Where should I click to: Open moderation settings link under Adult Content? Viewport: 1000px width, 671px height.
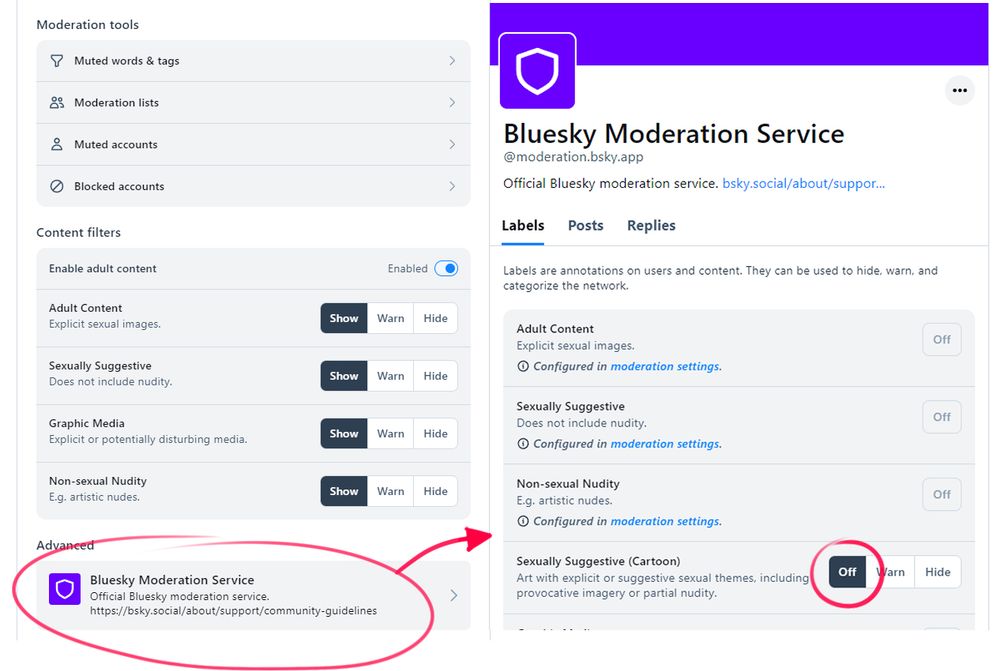point(665,366)
